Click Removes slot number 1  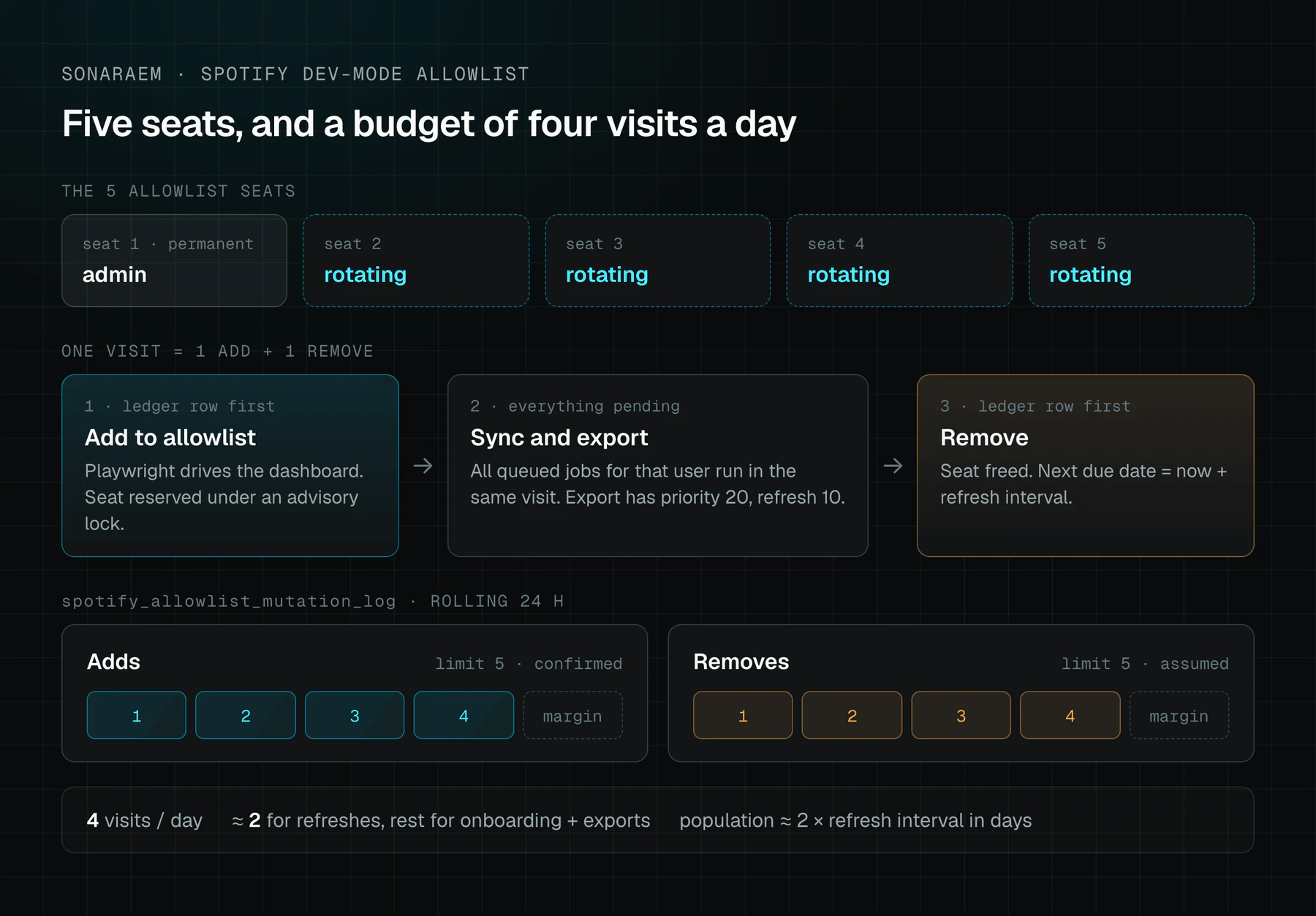coord(743,715)
